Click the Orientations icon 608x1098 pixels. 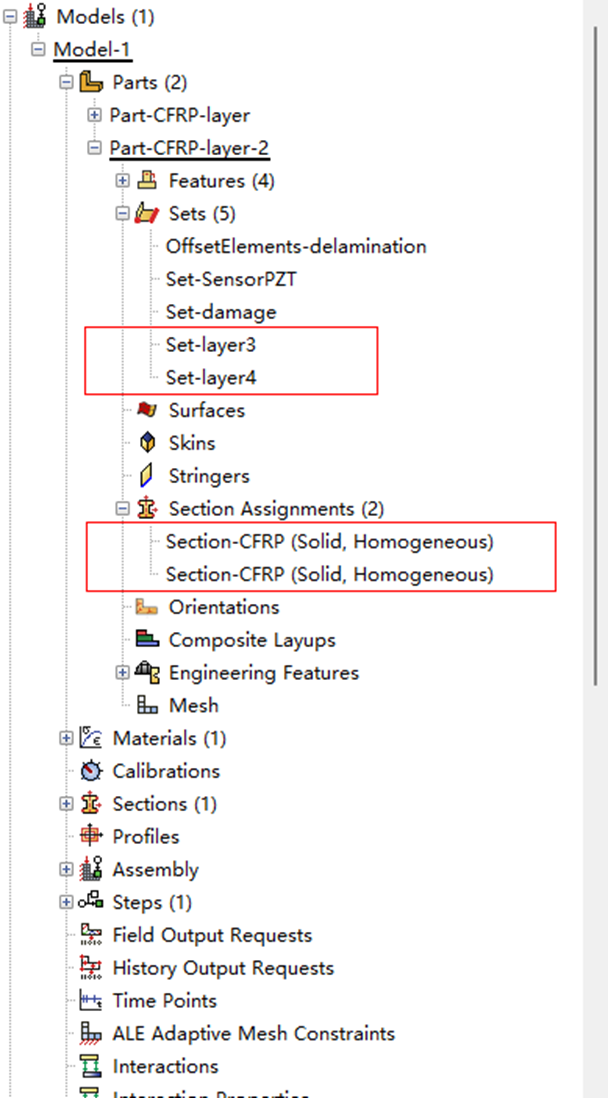coord(147,607)
